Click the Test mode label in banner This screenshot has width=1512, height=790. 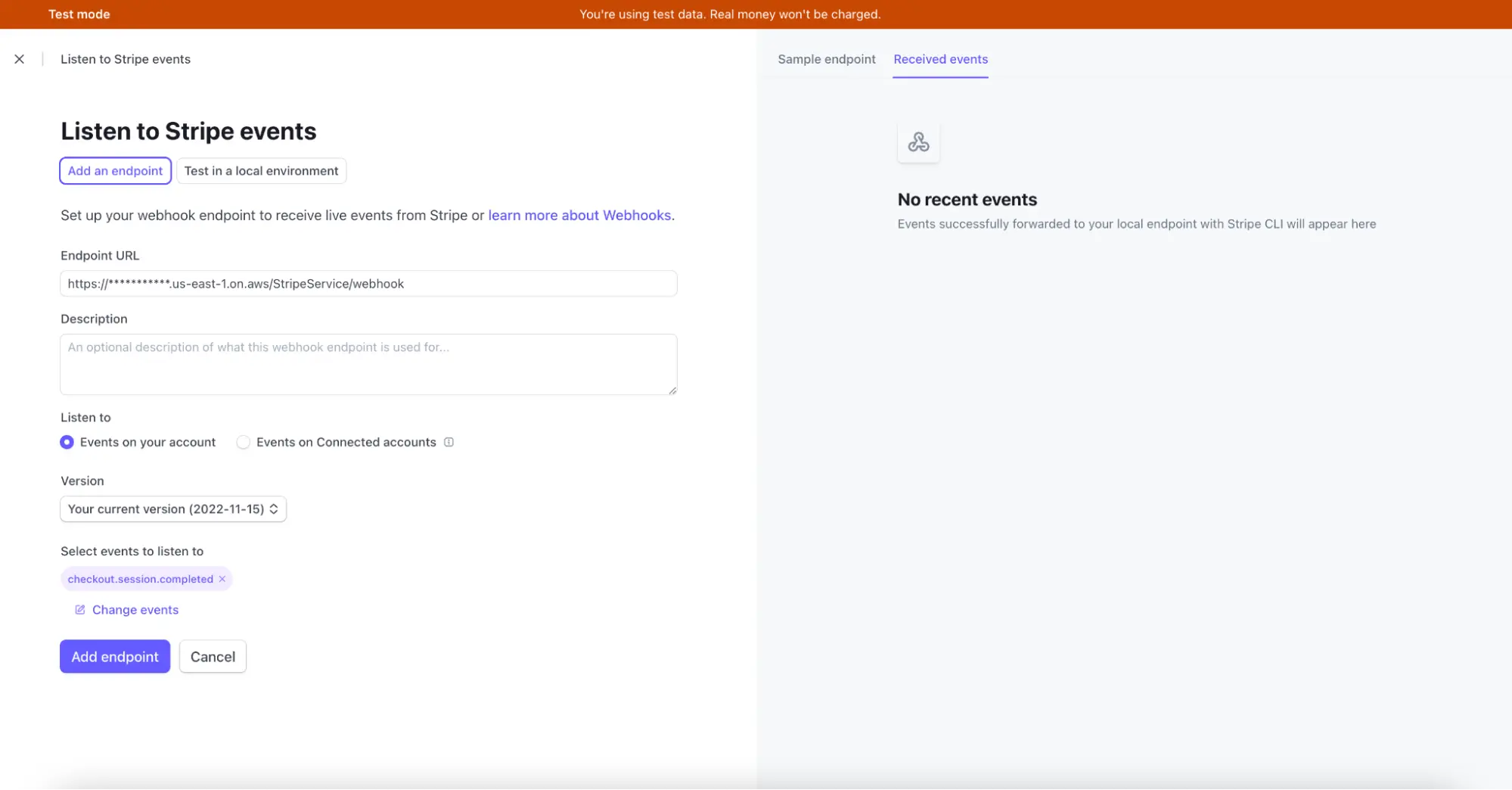[79, 14]
